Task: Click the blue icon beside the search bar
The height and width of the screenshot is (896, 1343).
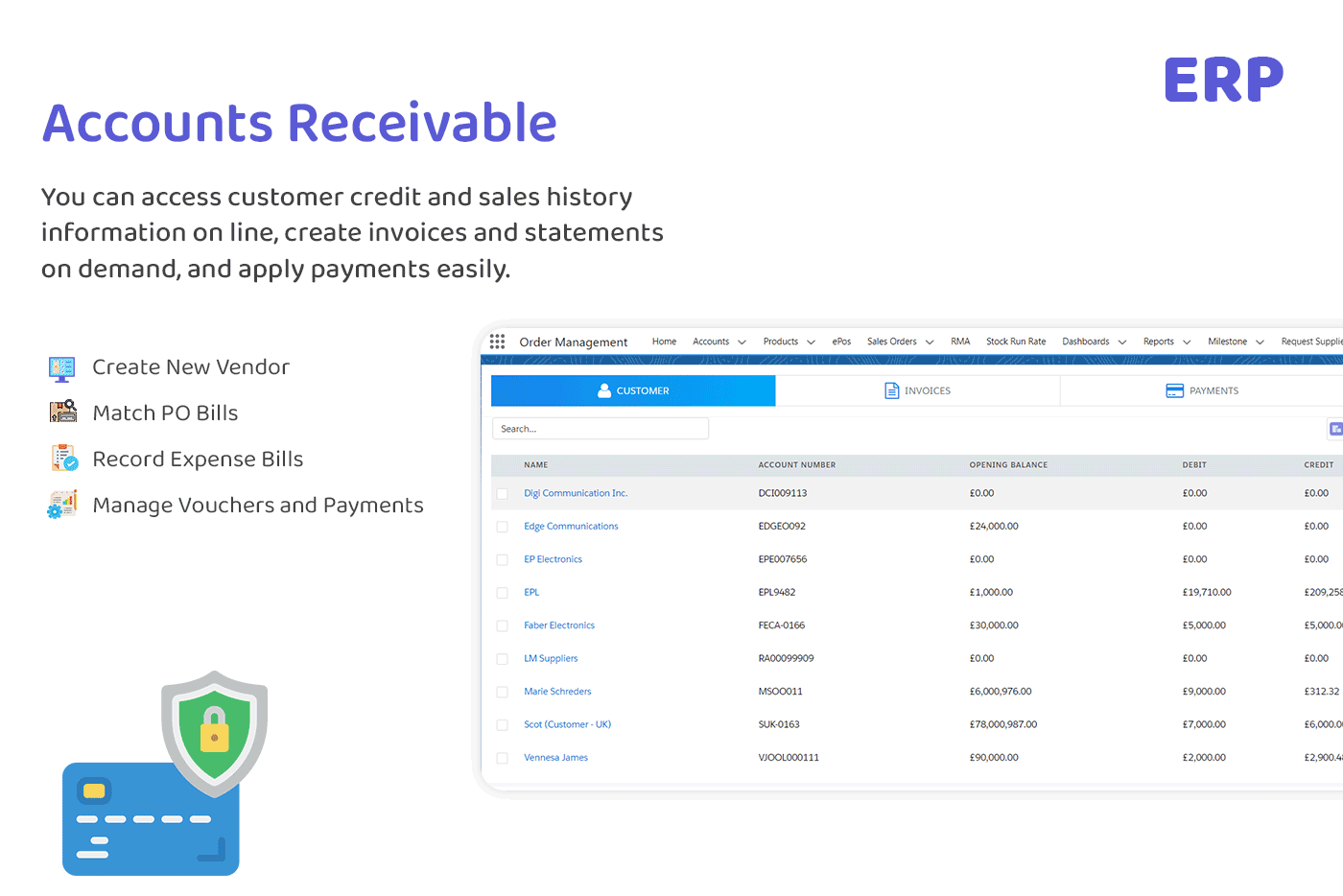Action: [1334, 429]
